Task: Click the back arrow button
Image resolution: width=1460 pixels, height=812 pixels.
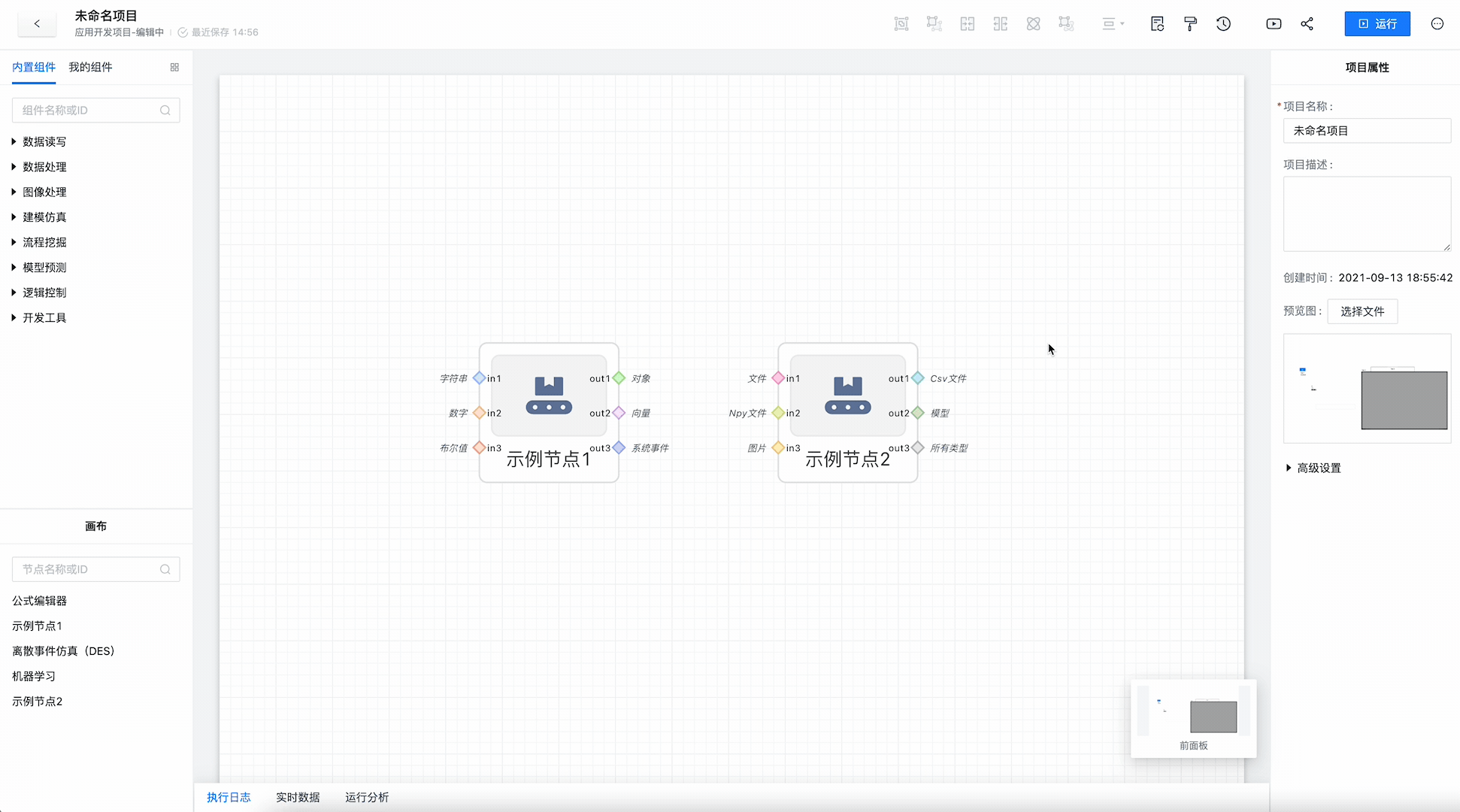Action: point(37,24)
